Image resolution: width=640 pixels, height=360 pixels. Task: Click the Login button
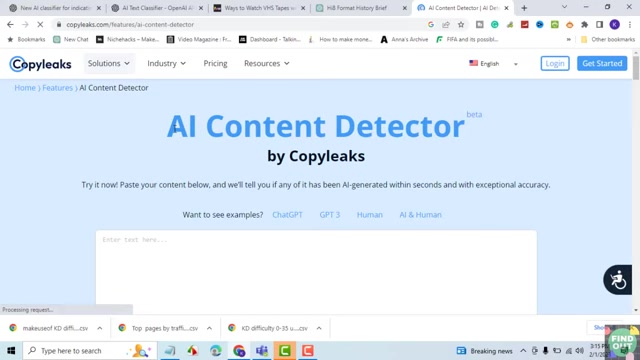[555, 63]
